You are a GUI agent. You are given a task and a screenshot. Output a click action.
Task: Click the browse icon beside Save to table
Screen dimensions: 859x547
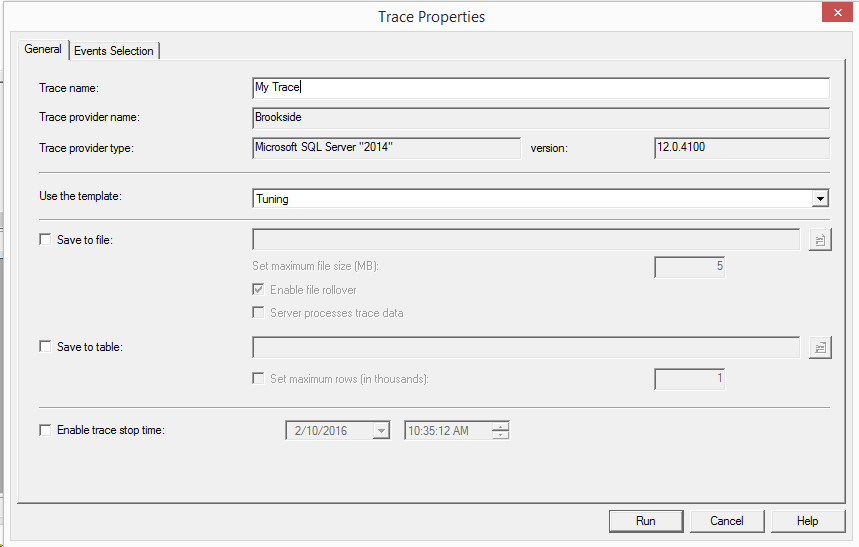point(820,347)
